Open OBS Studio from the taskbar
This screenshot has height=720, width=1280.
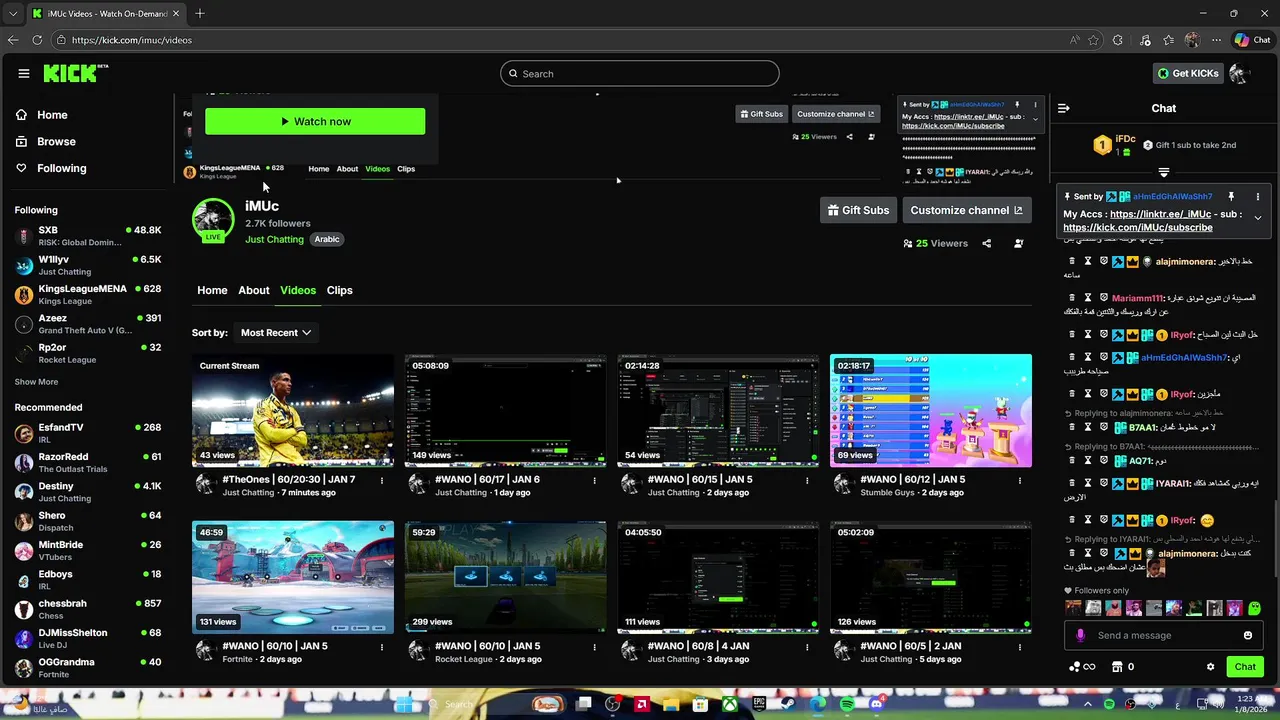613,704
